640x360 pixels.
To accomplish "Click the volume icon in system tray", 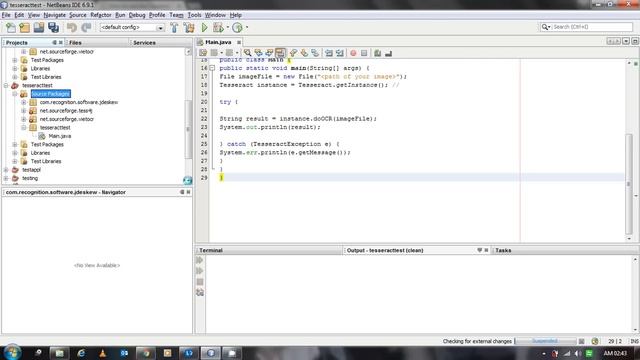I will [578, 353].
